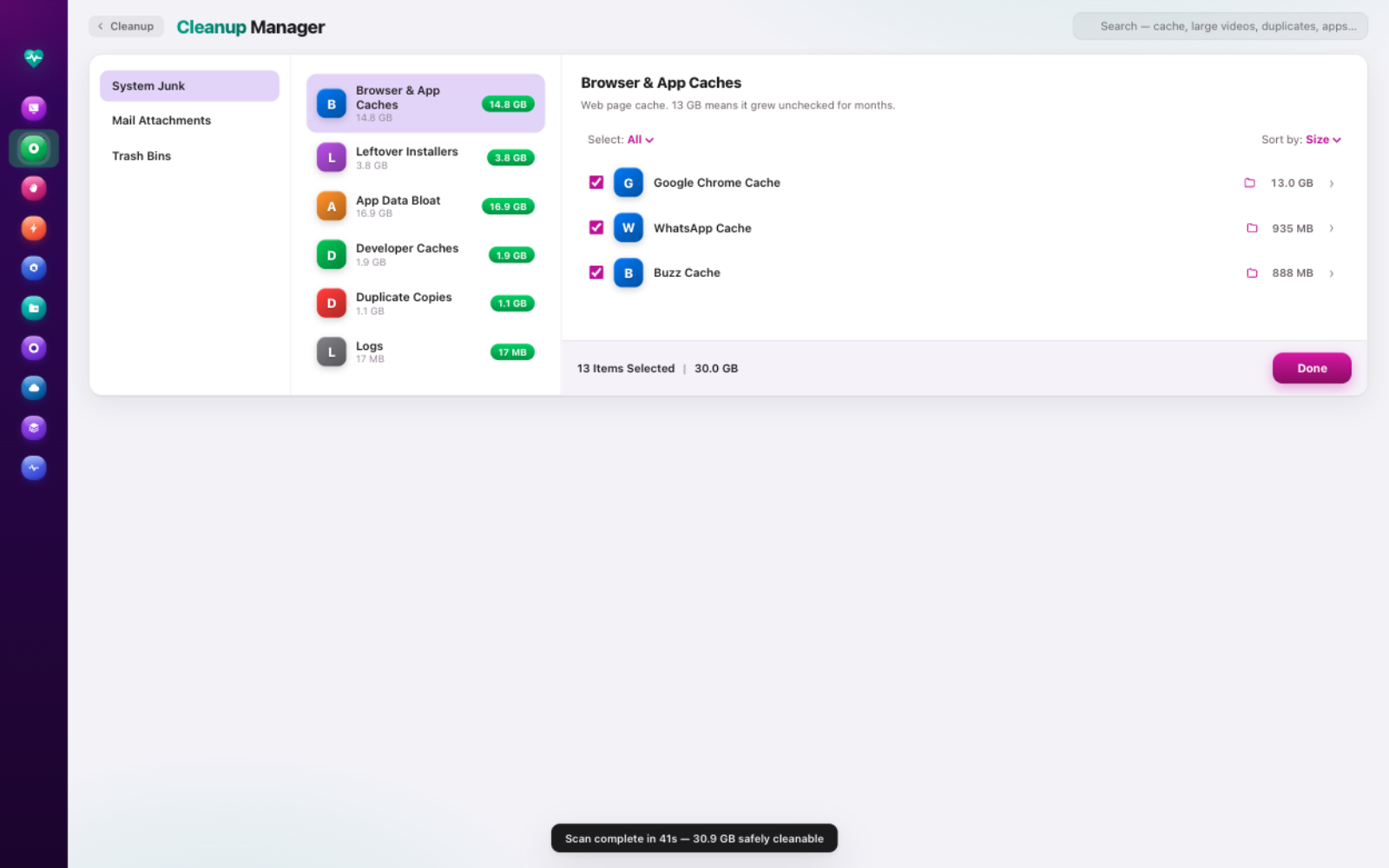Open the teal folder sidebar icon
Viewport: 1389px width, 868px height.
pyautogui.click(x=34, y=308)
